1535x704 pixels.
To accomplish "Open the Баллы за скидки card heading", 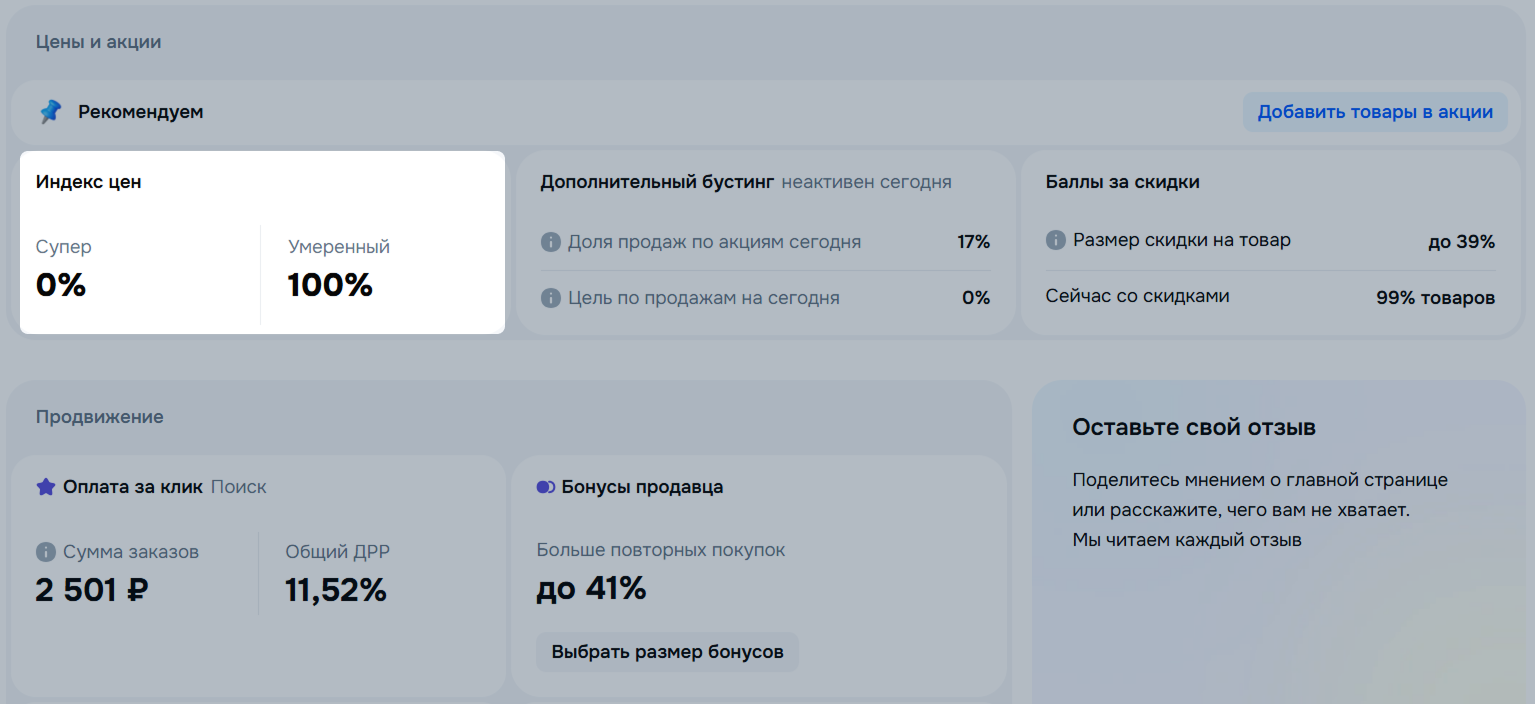I will [1122, 182].
